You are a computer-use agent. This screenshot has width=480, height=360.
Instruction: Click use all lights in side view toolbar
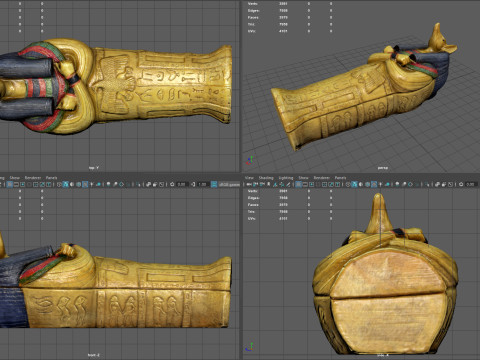point(382,184)
